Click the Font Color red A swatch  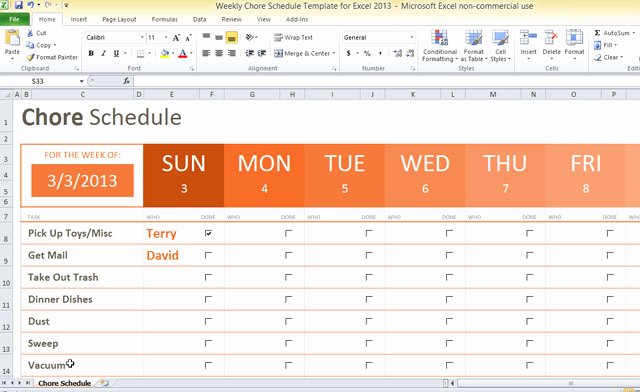(x=183, y=53)
